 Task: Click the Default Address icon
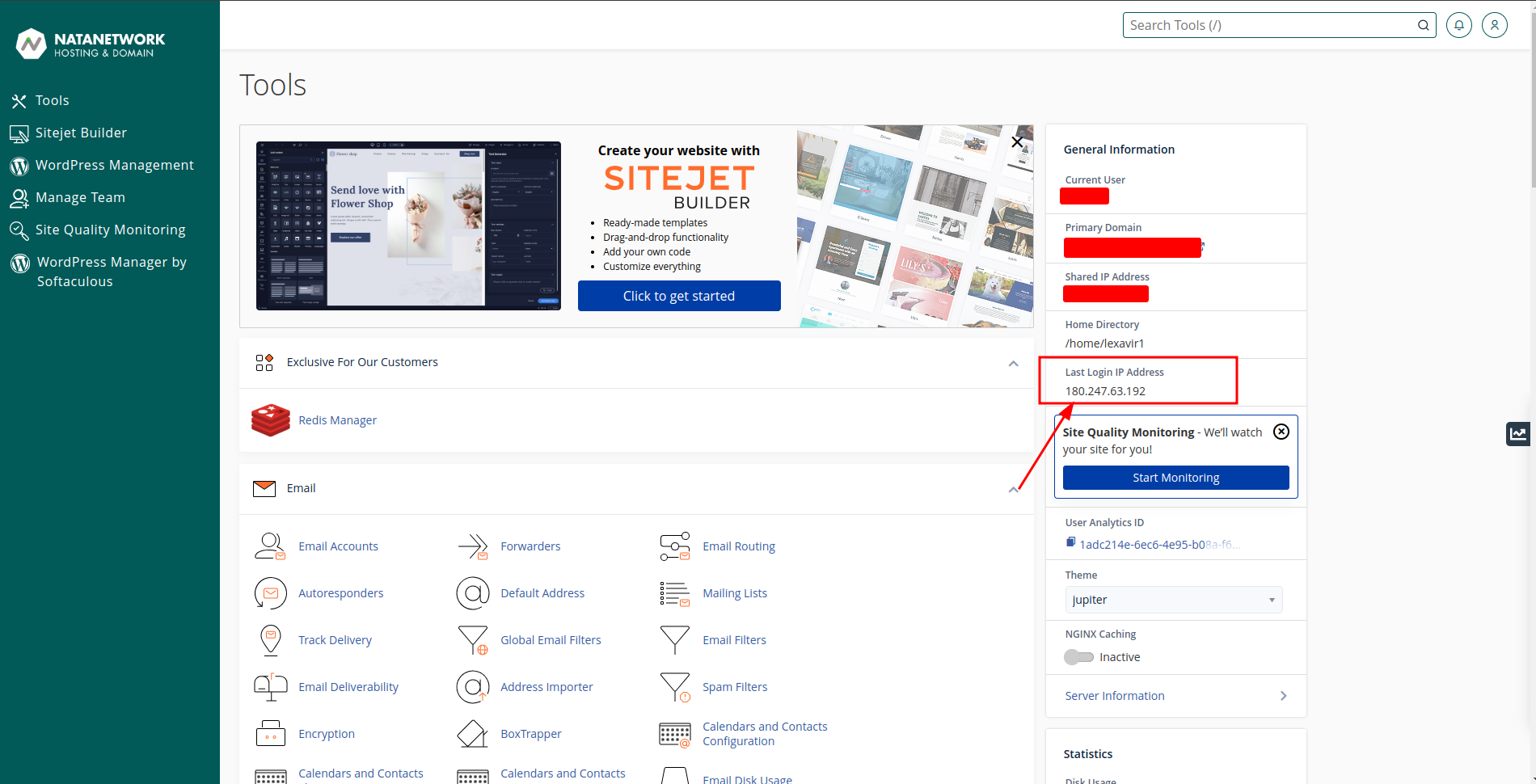tap(473, 593)
